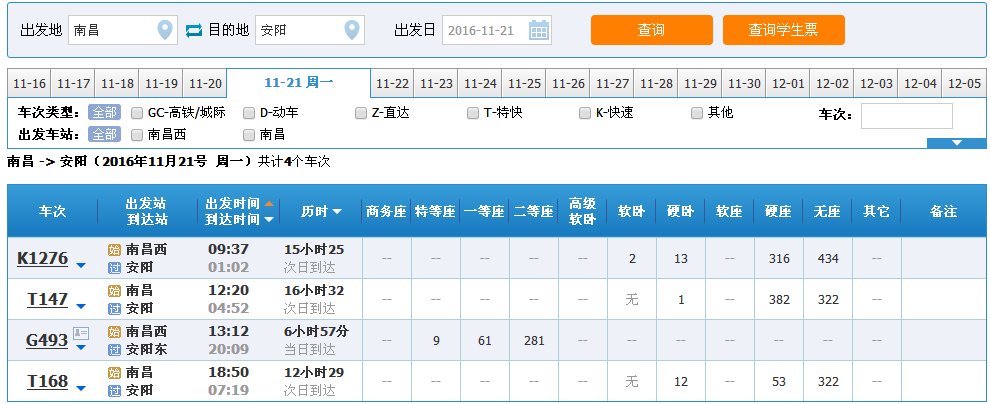Click T168 硬卧 availability 12
Image resolution: width=990 pixels, height=404 pixels.
click(x=681, y=382)
